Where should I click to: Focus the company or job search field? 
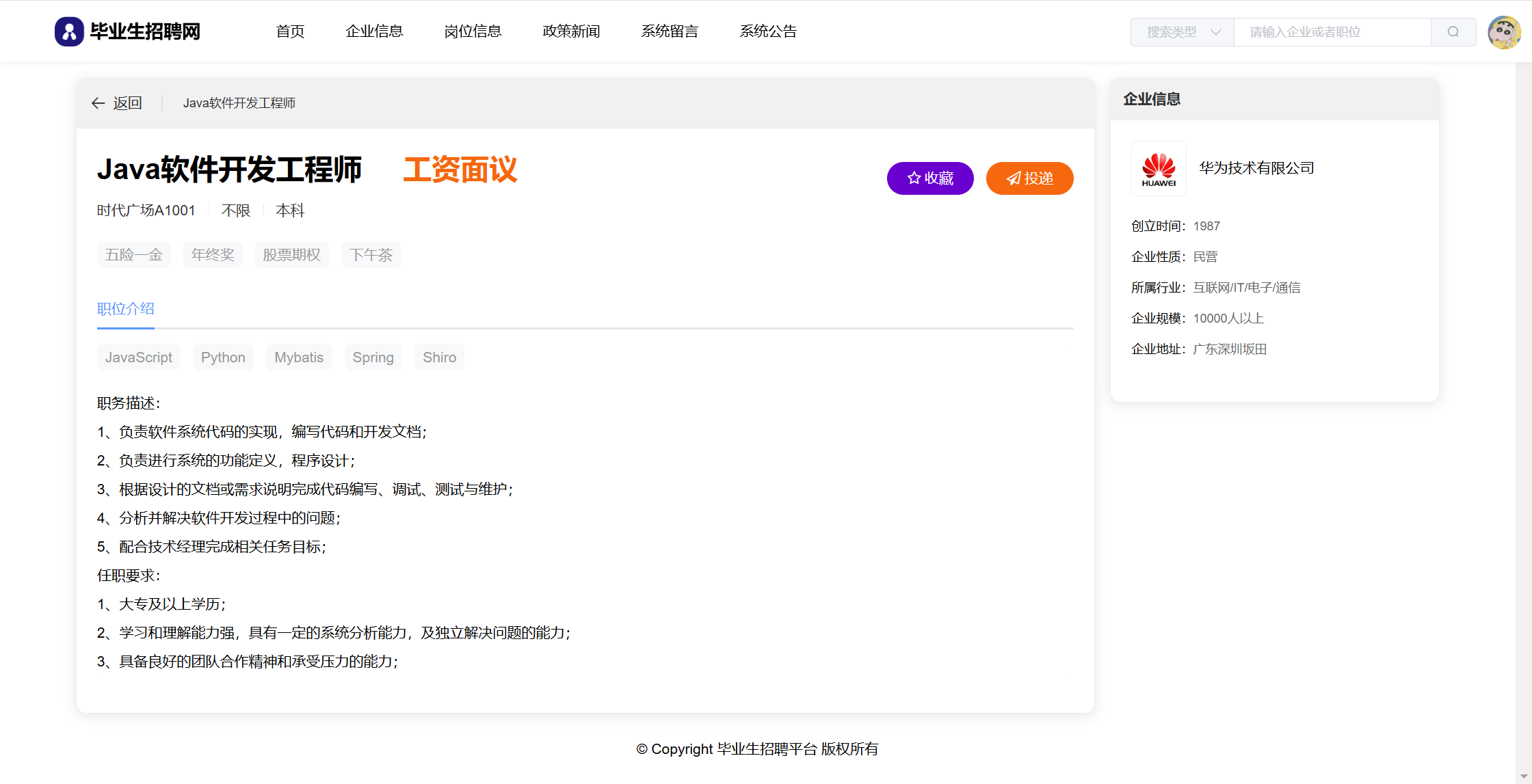pyautogui.click(x=1331, y=32)
